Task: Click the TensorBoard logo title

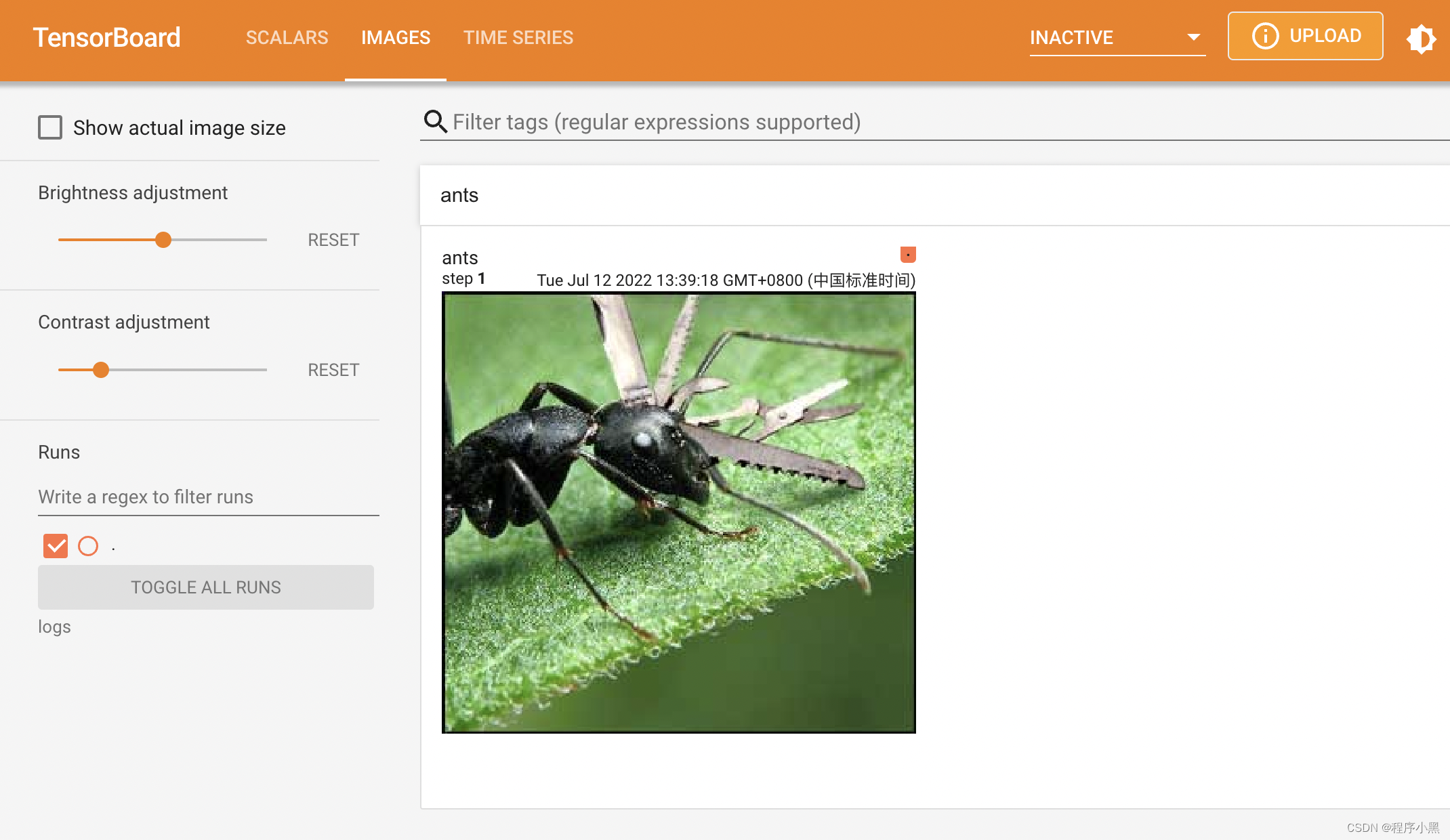Action: [107, 38]
